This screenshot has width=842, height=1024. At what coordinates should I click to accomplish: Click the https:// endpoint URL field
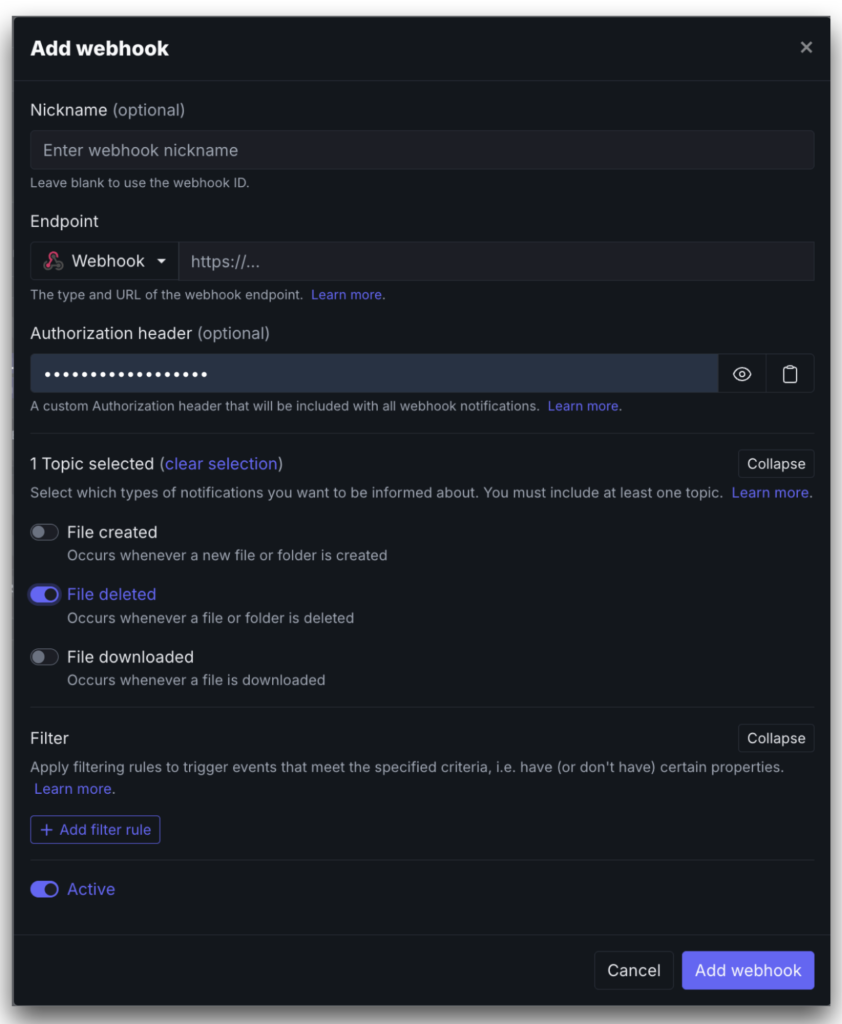500,261
